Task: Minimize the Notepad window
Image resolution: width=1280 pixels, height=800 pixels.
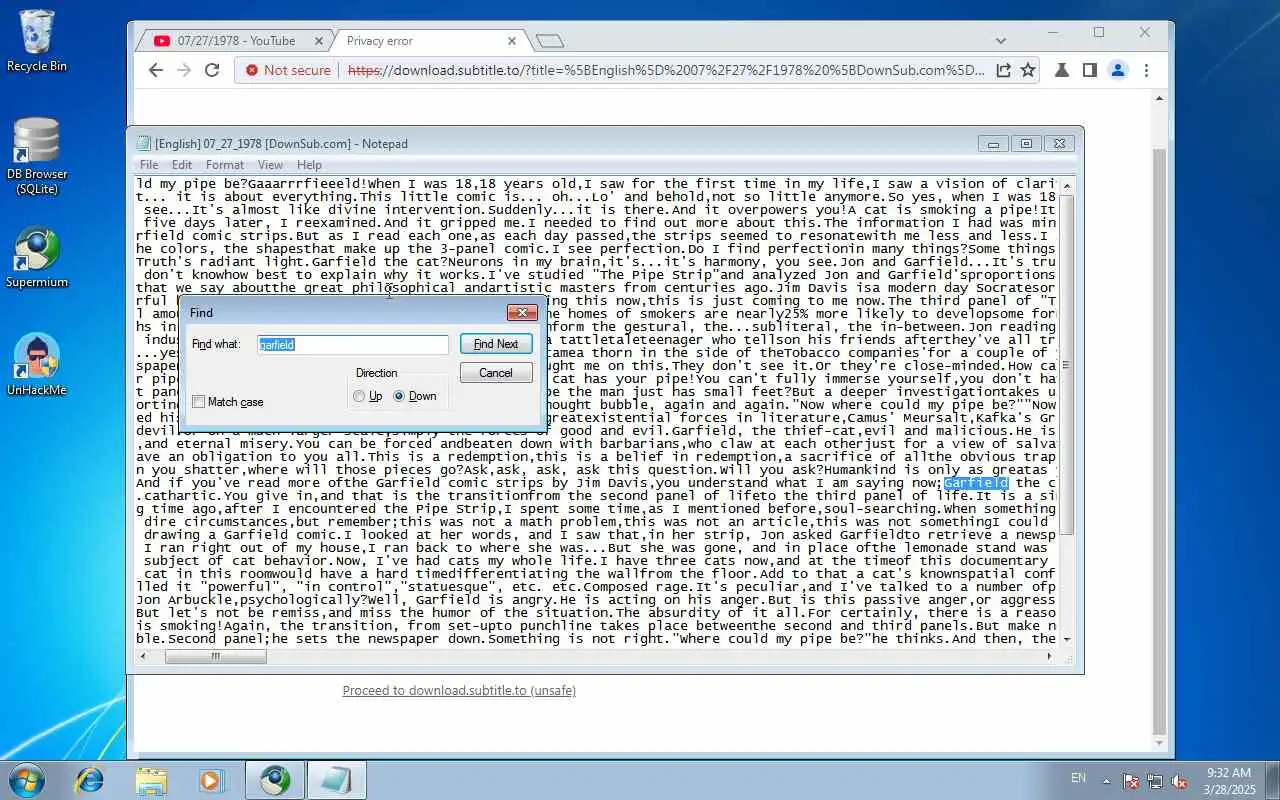Action: point(993,144)
